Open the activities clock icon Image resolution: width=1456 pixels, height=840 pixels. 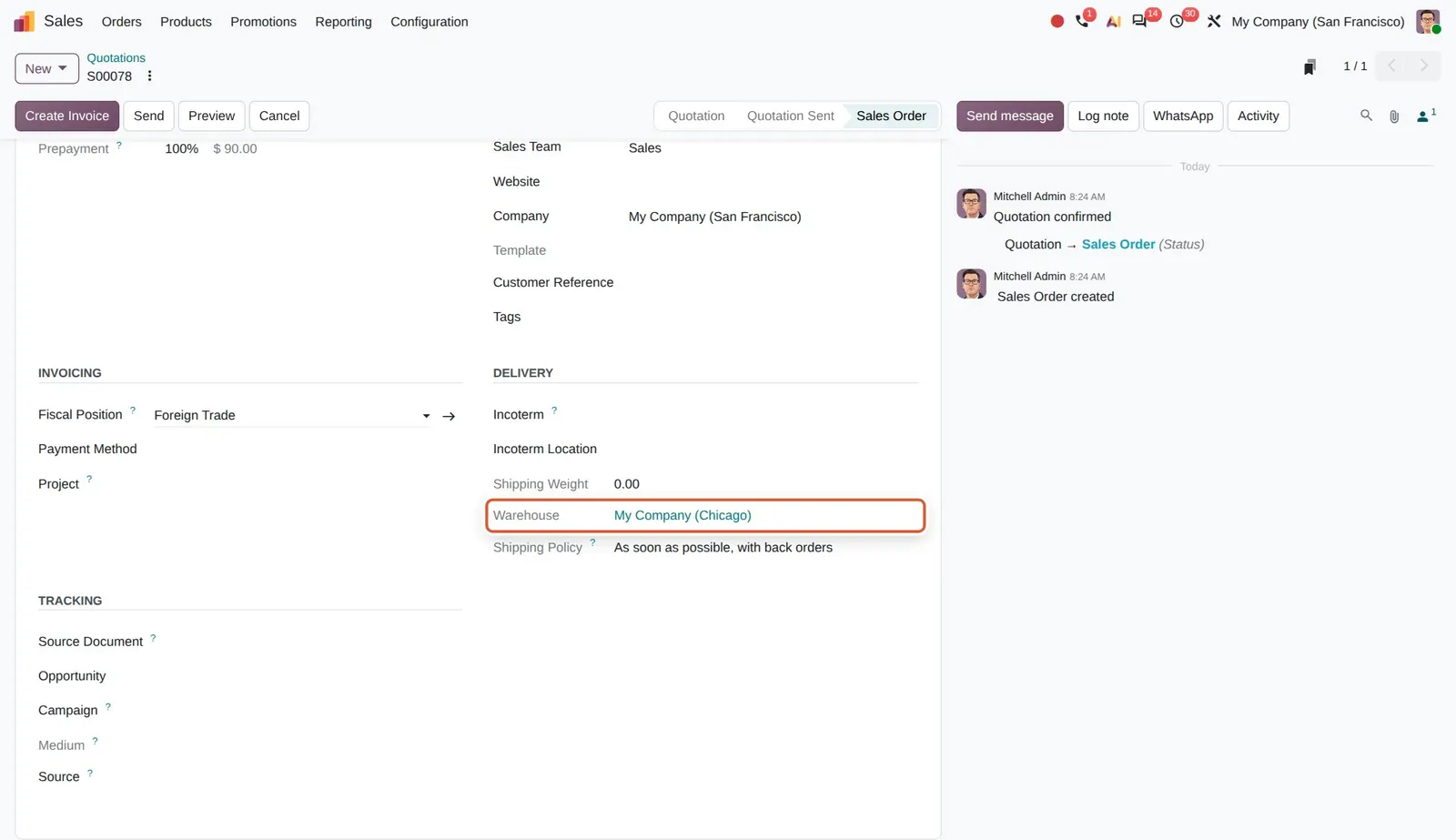click(x=1177, y=21)
